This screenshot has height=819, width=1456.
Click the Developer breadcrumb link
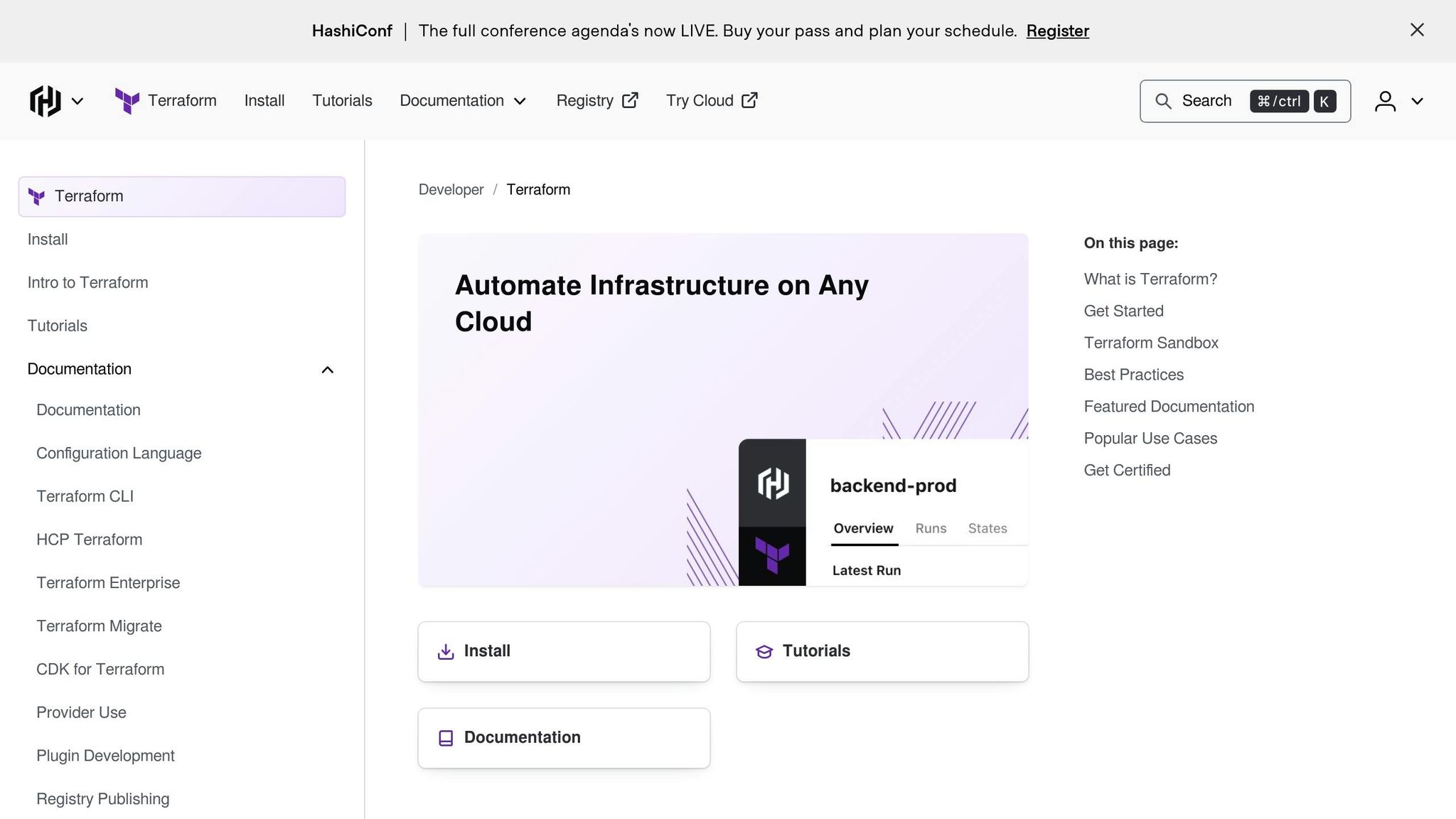tap(451, 190)
